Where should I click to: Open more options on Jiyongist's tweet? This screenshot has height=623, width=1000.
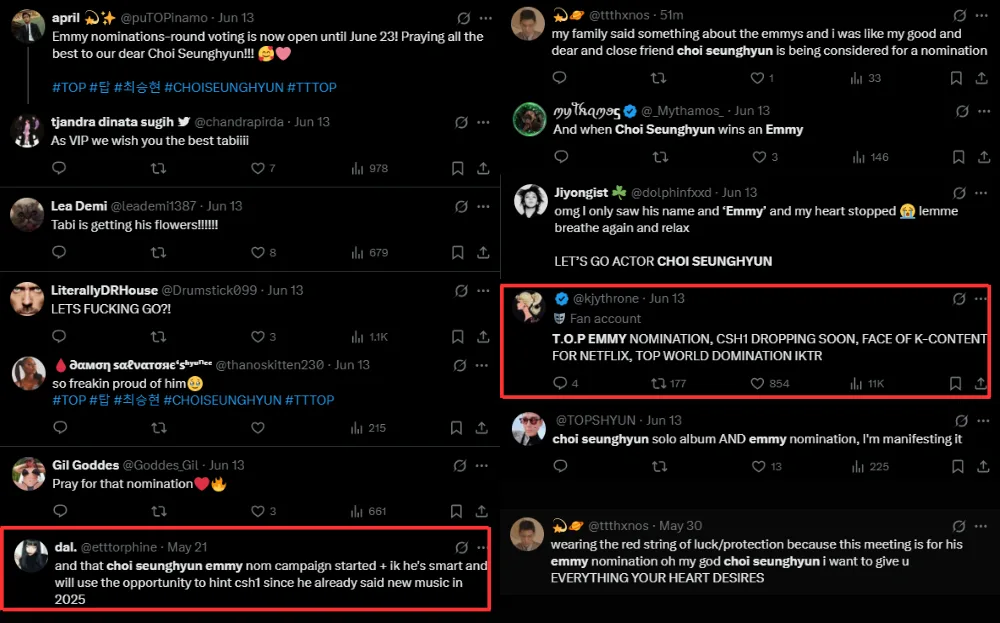pyautogui.click(x=984, y=192)
